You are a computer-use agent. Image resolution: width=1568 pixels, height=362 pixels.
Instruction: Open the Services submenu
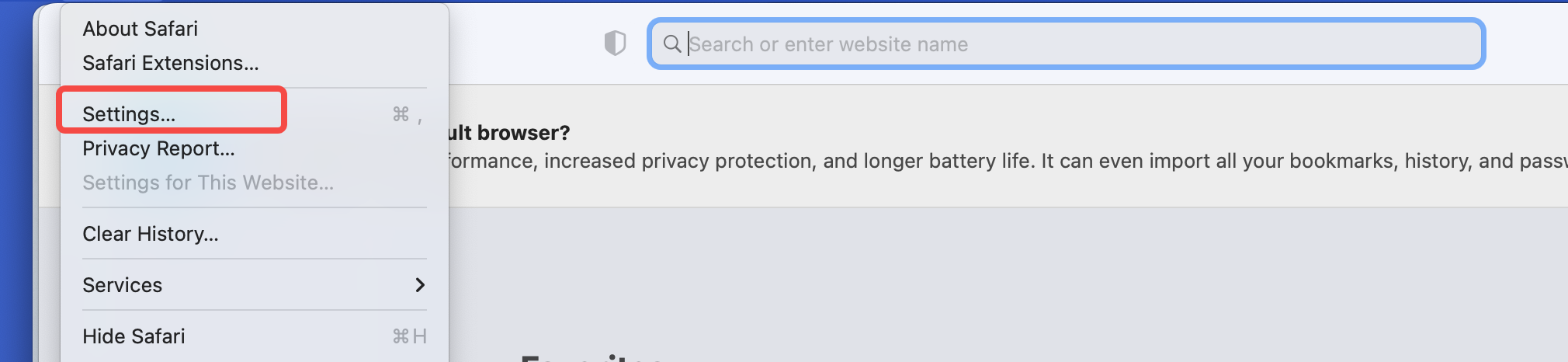pos(123,285)
